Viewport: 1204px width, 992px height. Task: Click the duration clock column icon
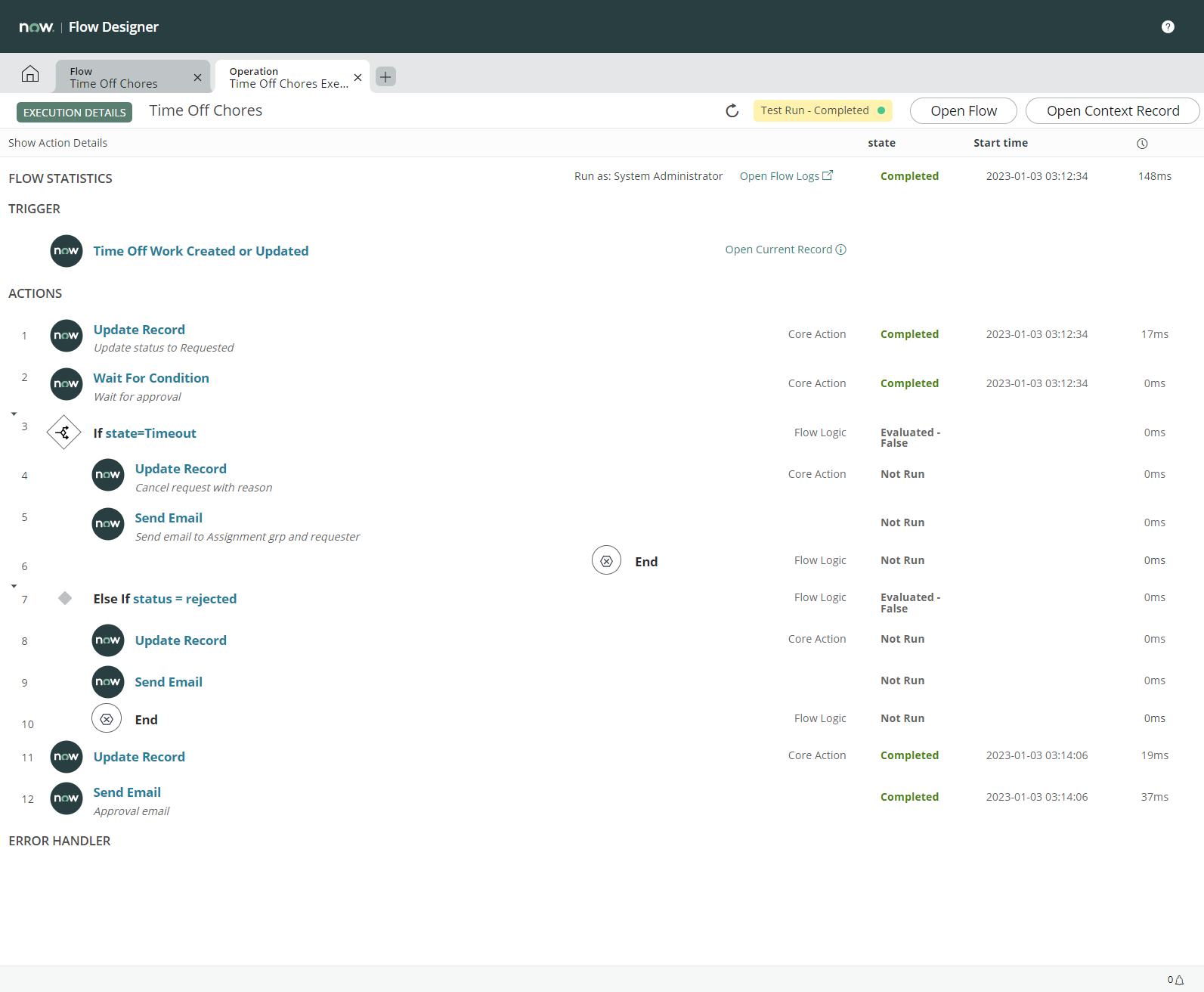coord(1142,144)
